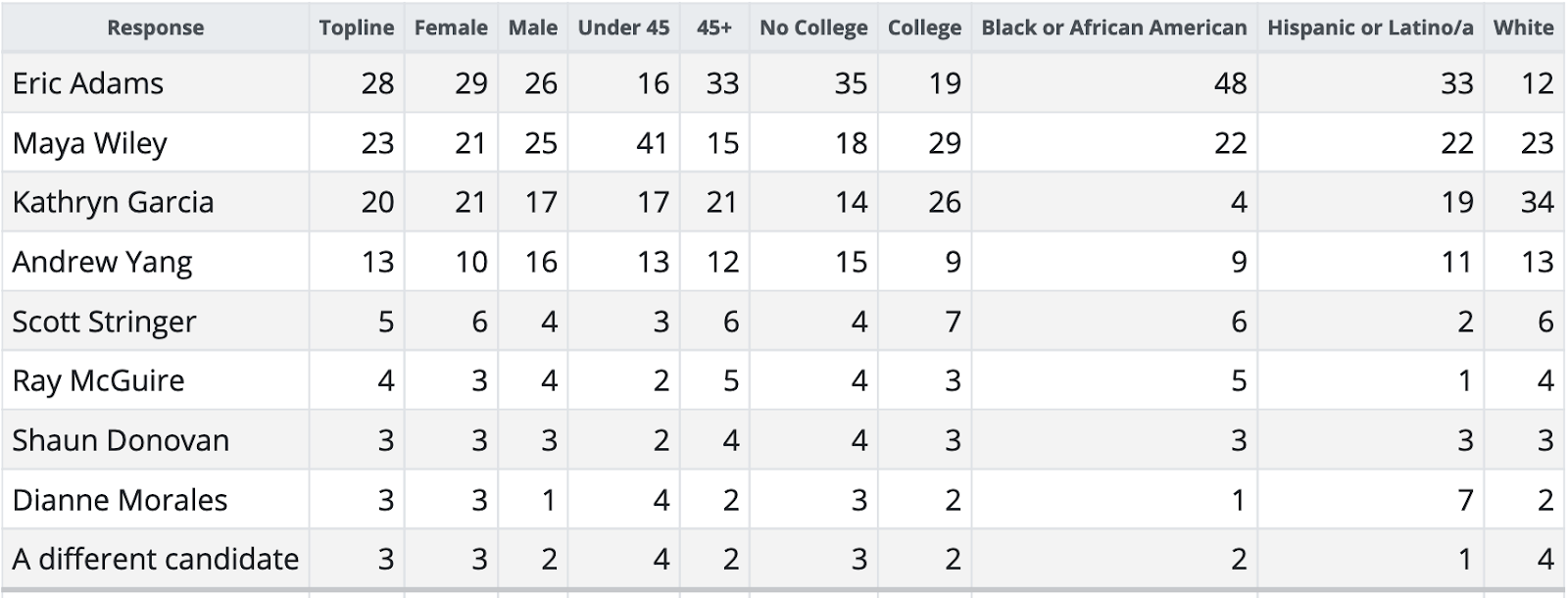Click the Maya Wiley row label
Screen dimensions: 1568x598
click(x=90, y=143)
